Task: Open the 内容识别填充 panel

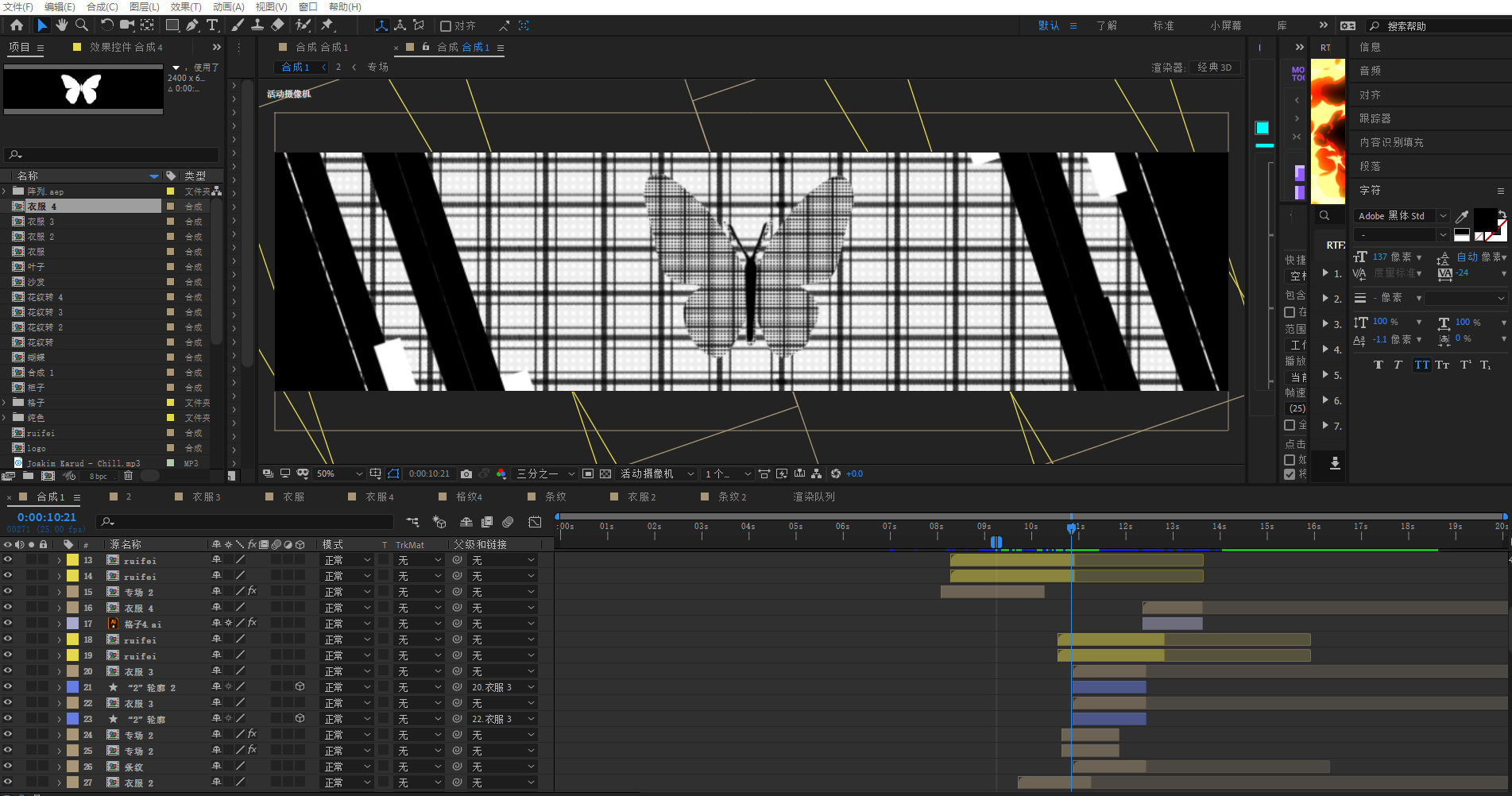Action: 1391,142
